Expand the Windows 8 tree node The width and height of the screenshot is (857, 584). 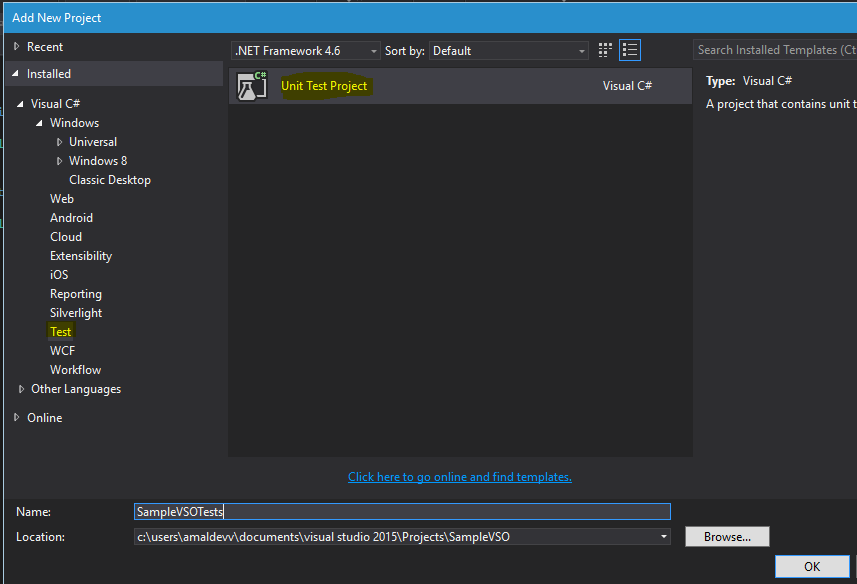point(60,161)
